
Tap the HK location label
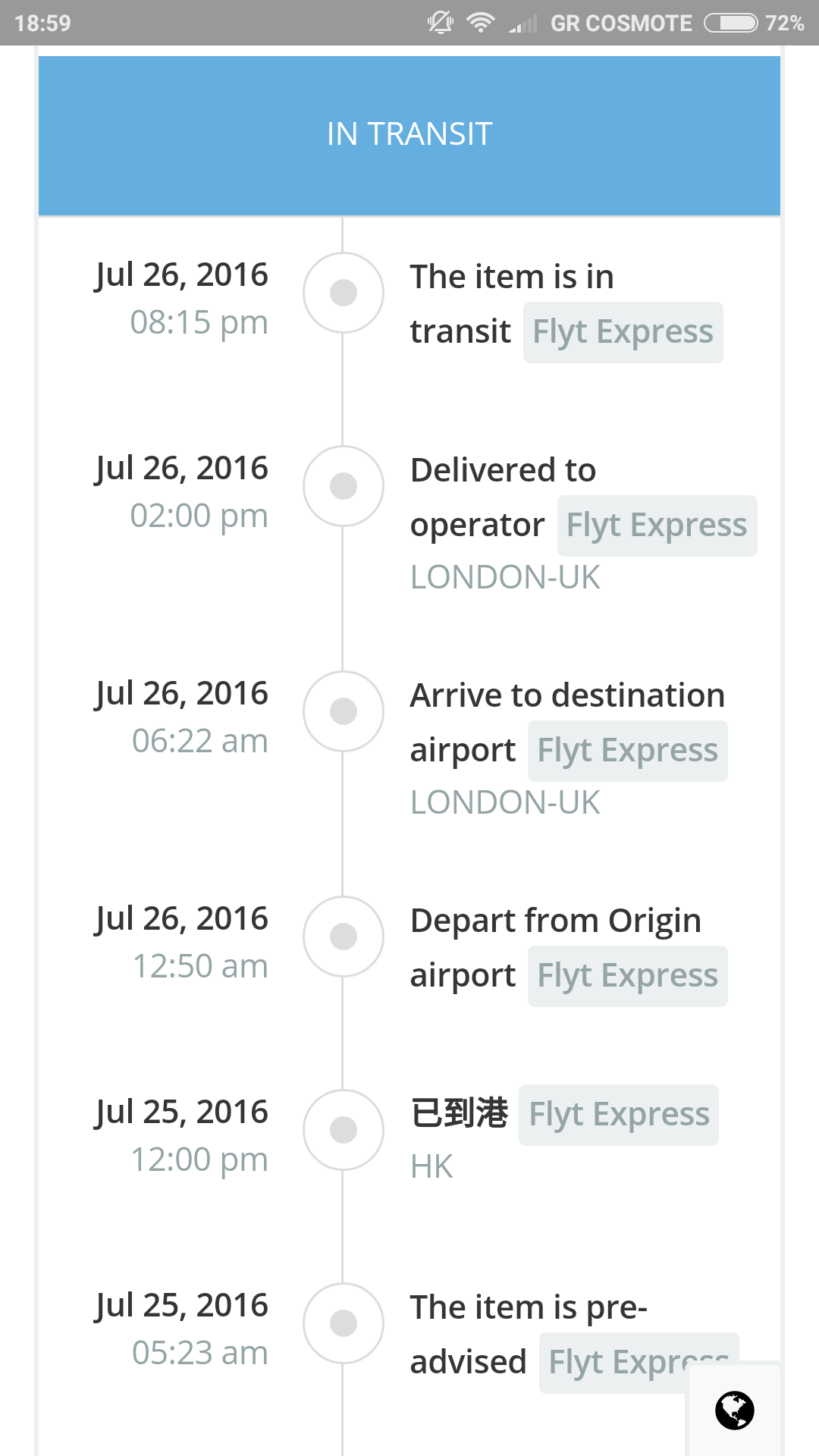(431, 1167)
